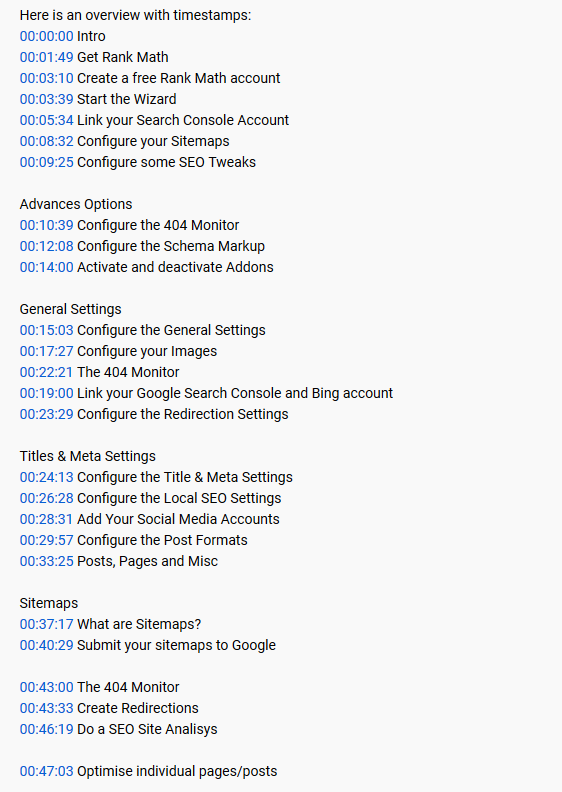562x792 pixels.
Task: Go to 00:23:29 Redirection Settings timestamp
Action: click(46, 414)
